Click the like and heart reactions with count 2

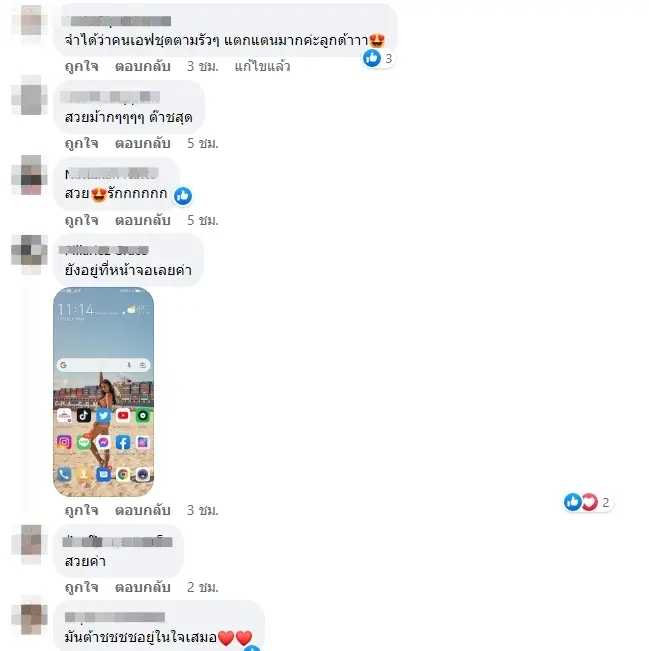[588, 502]
